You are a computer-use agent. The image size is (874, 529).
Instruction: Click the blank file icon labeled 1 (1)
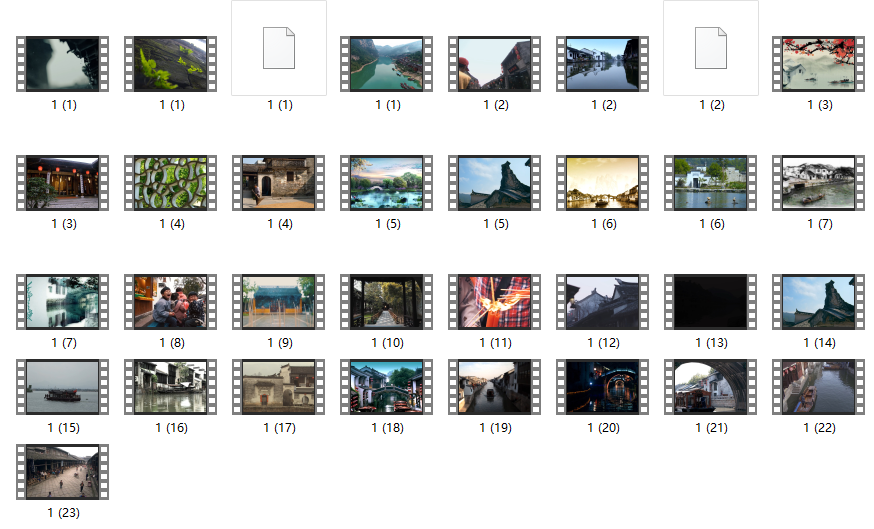[x=279, y=48]
